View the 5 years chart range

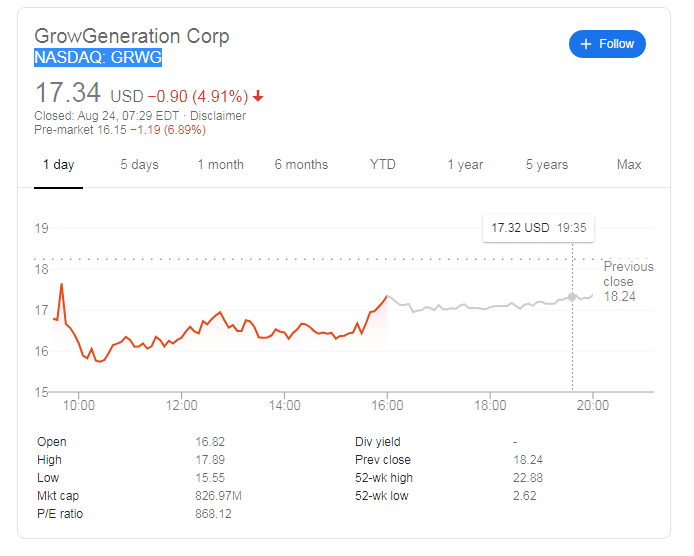[547, 165]
